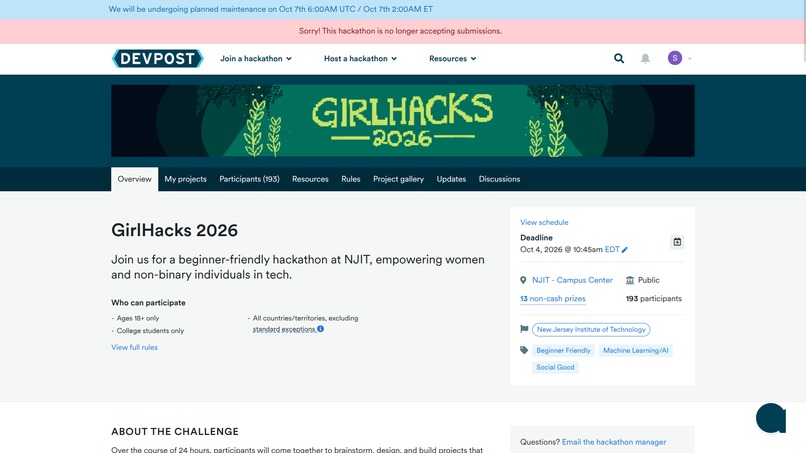Open the standard exceptions link
Screen dimensions: 806x453
click(284, 329)
